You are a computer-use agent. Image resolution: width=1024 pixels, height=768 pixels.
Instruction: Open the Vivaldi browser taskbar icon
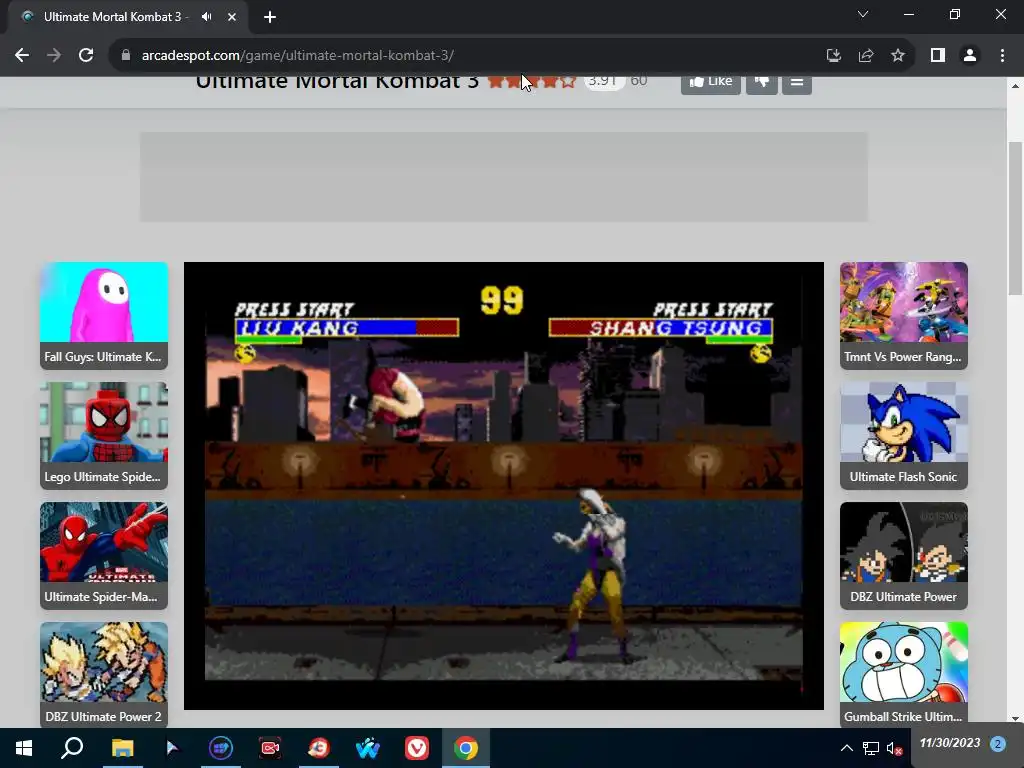417,748
